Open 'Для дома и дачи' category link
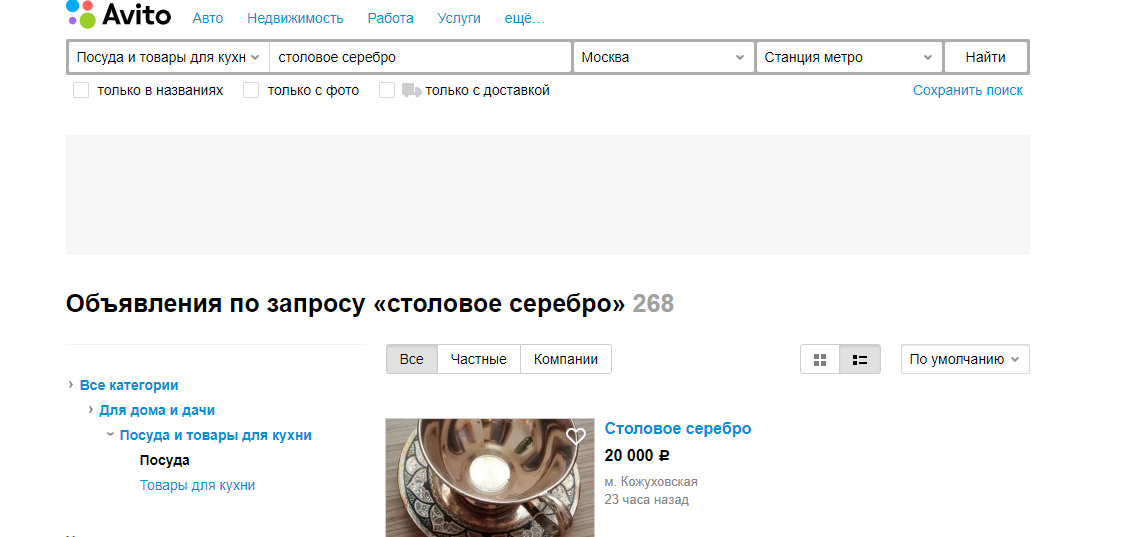 [157, 410]
